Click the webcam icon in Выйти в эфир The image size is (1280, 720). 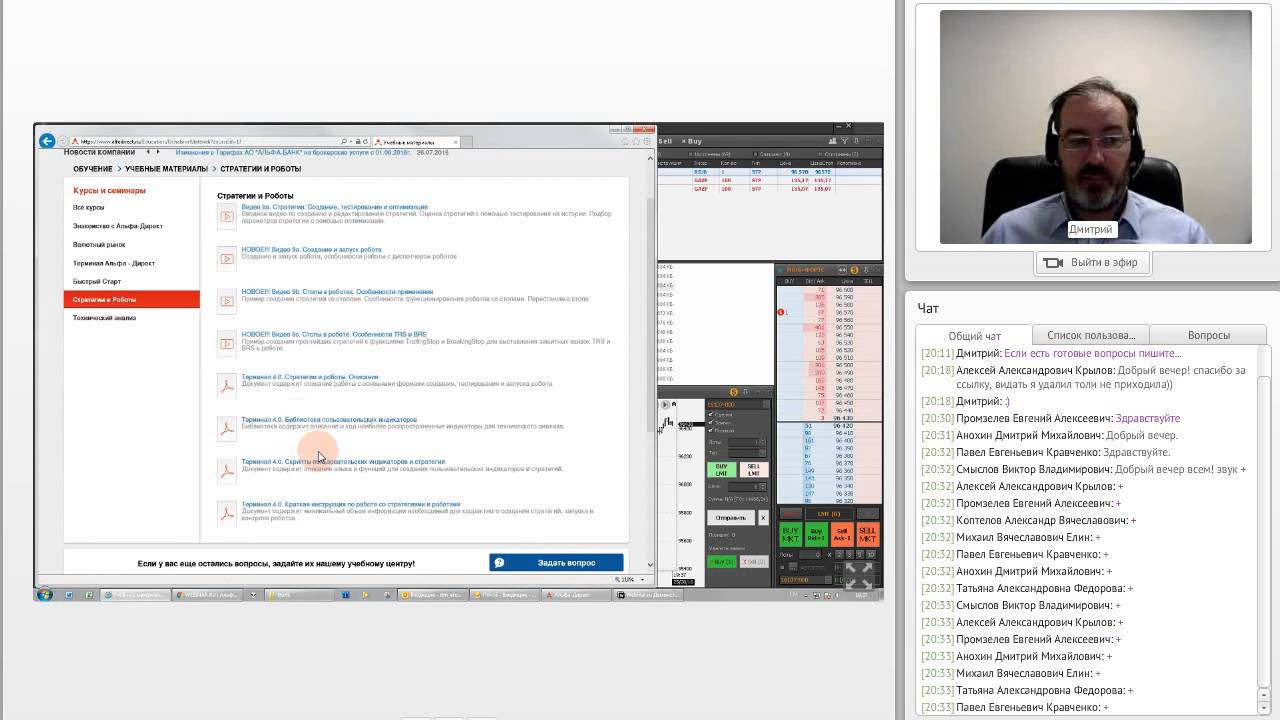pos(1052,263)
